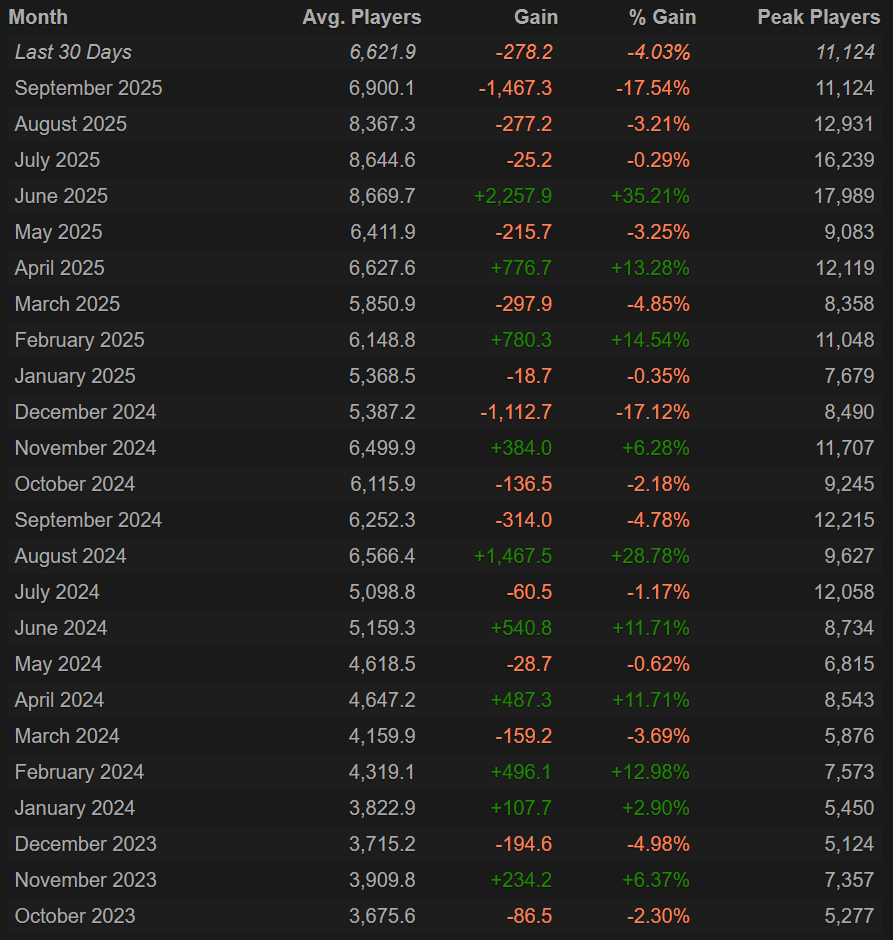Click average players value 6,115.9
This screenshot has height=940, width=893.
[383, 484]
